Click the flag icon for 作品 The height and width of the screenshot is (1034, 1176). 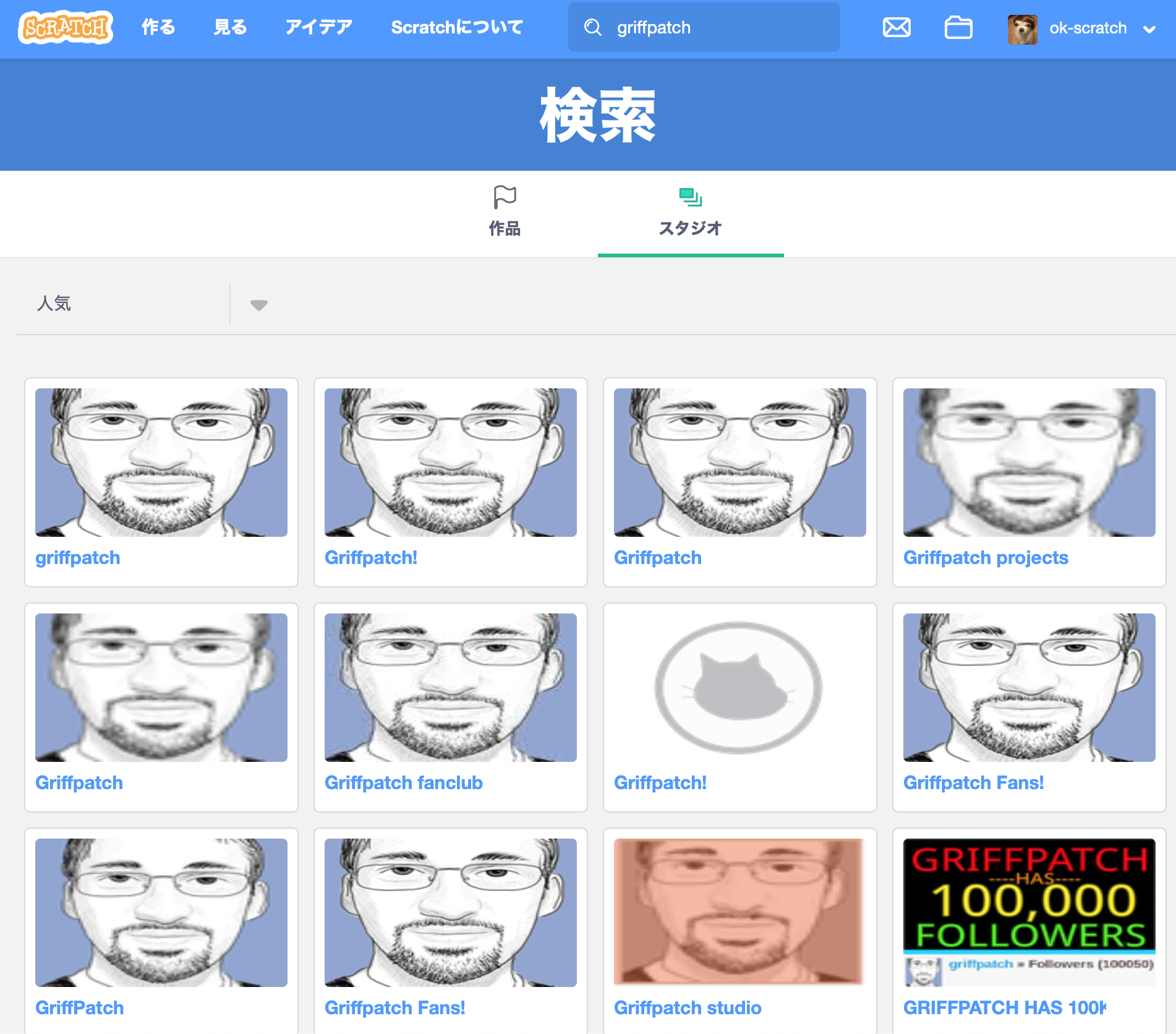tap(505, 197)
